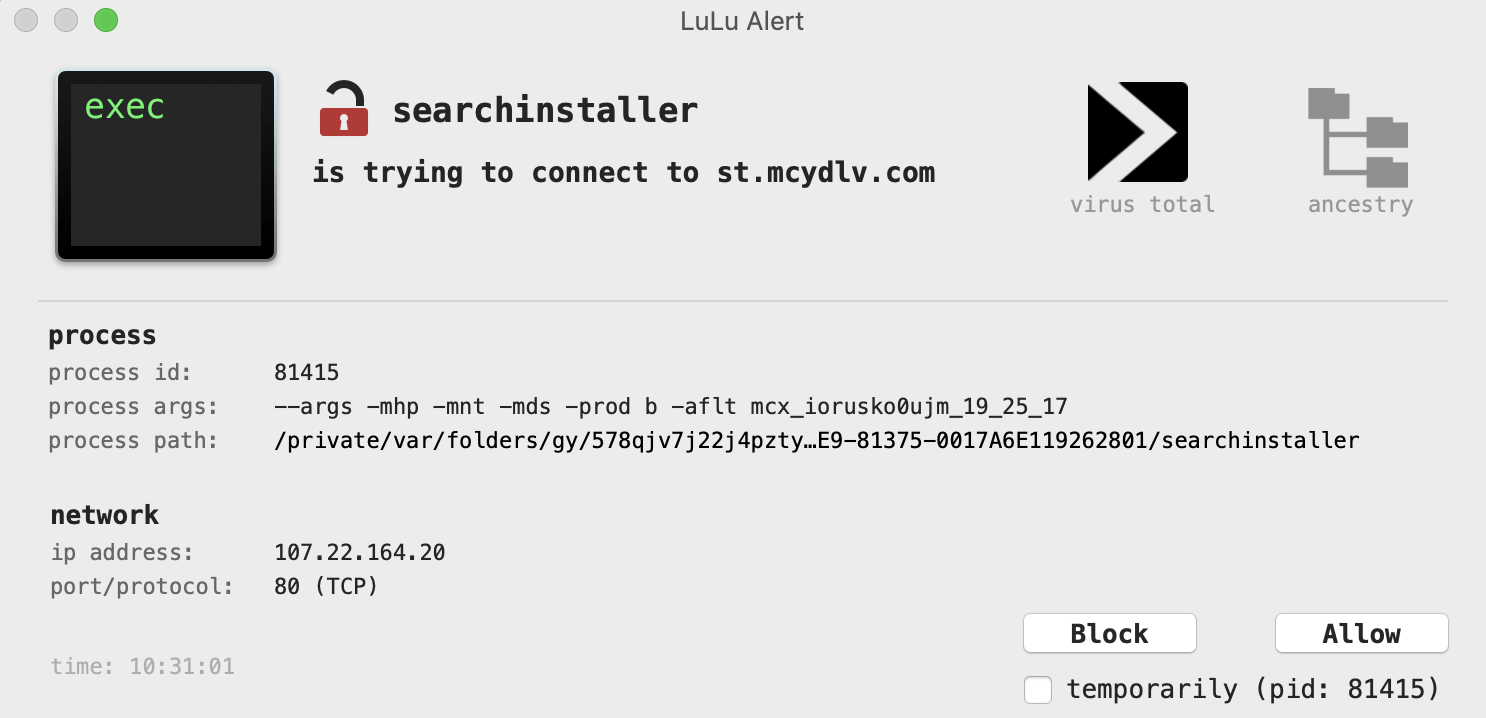Click the process id 81415 value

point(307,373)
